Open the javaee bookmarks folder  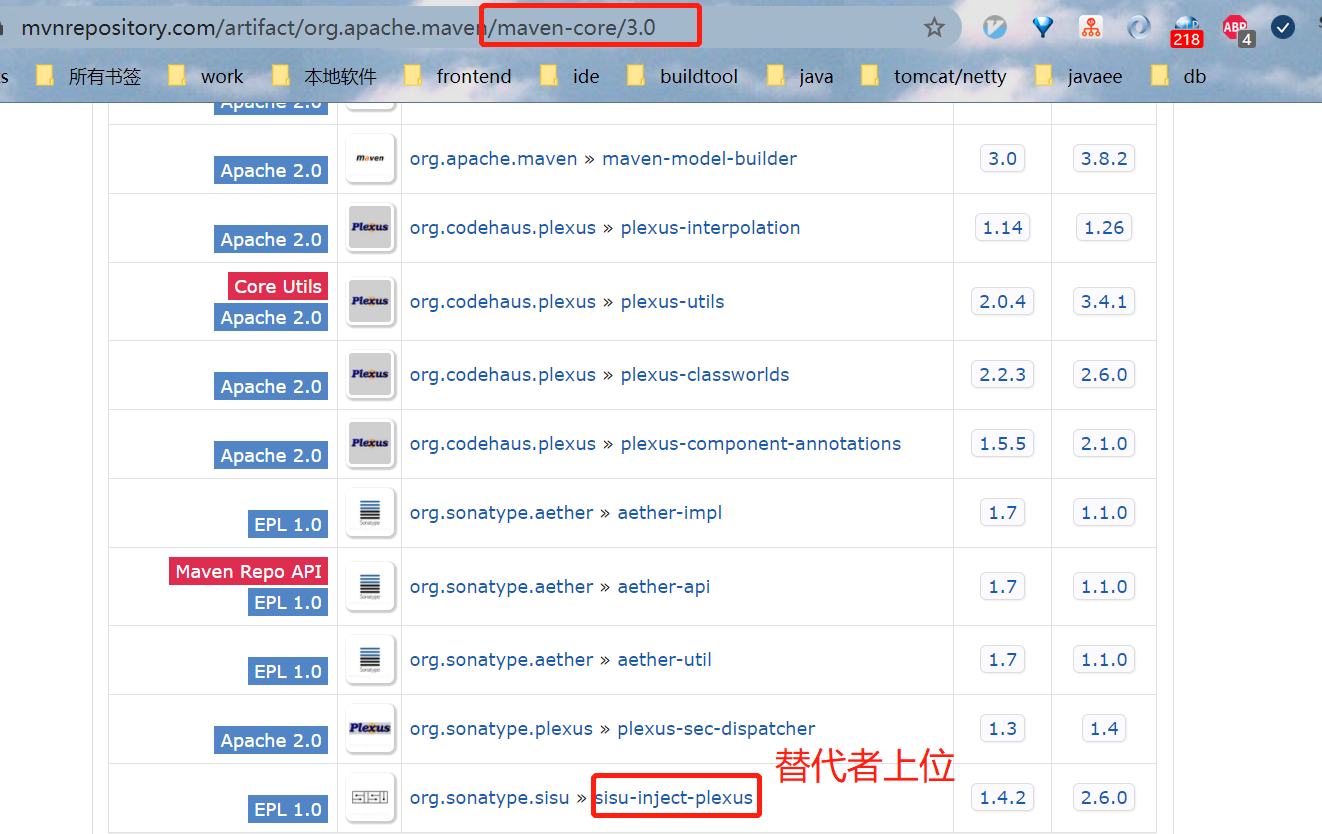point(1079,76)
